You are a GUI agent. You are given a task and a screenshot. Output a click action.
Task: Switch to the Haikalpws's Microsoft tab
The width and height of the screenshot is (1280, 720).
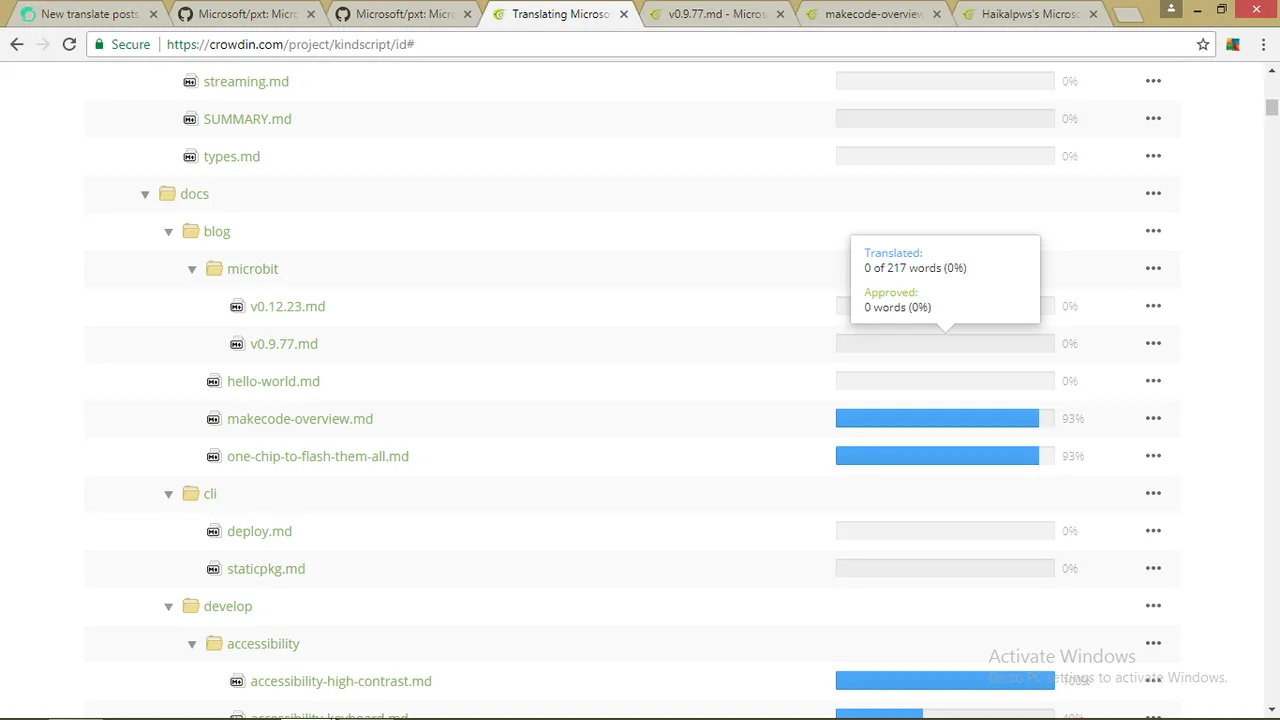1030,14
